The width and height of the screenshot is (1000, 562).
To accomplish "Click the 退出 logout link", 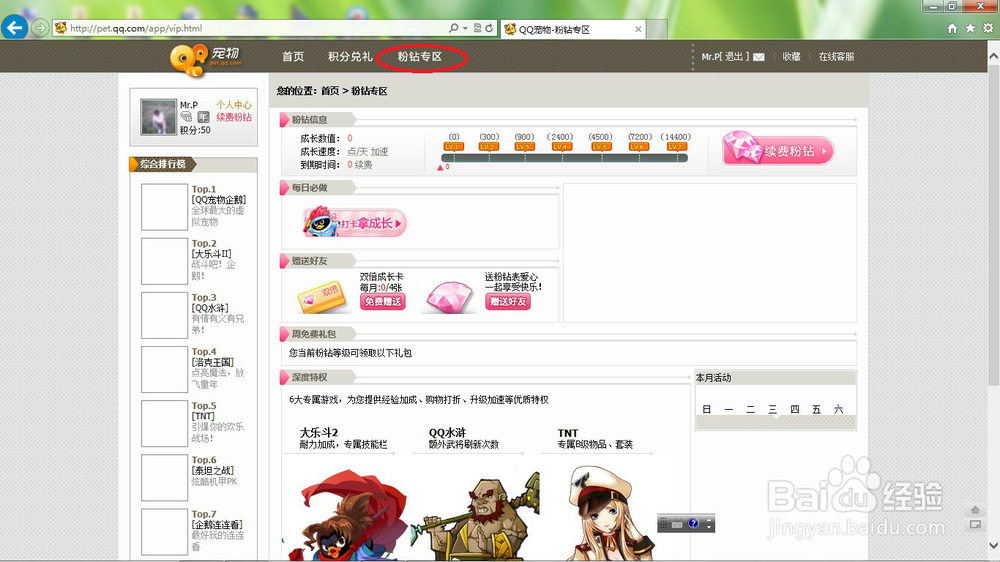I will [734, 57].
